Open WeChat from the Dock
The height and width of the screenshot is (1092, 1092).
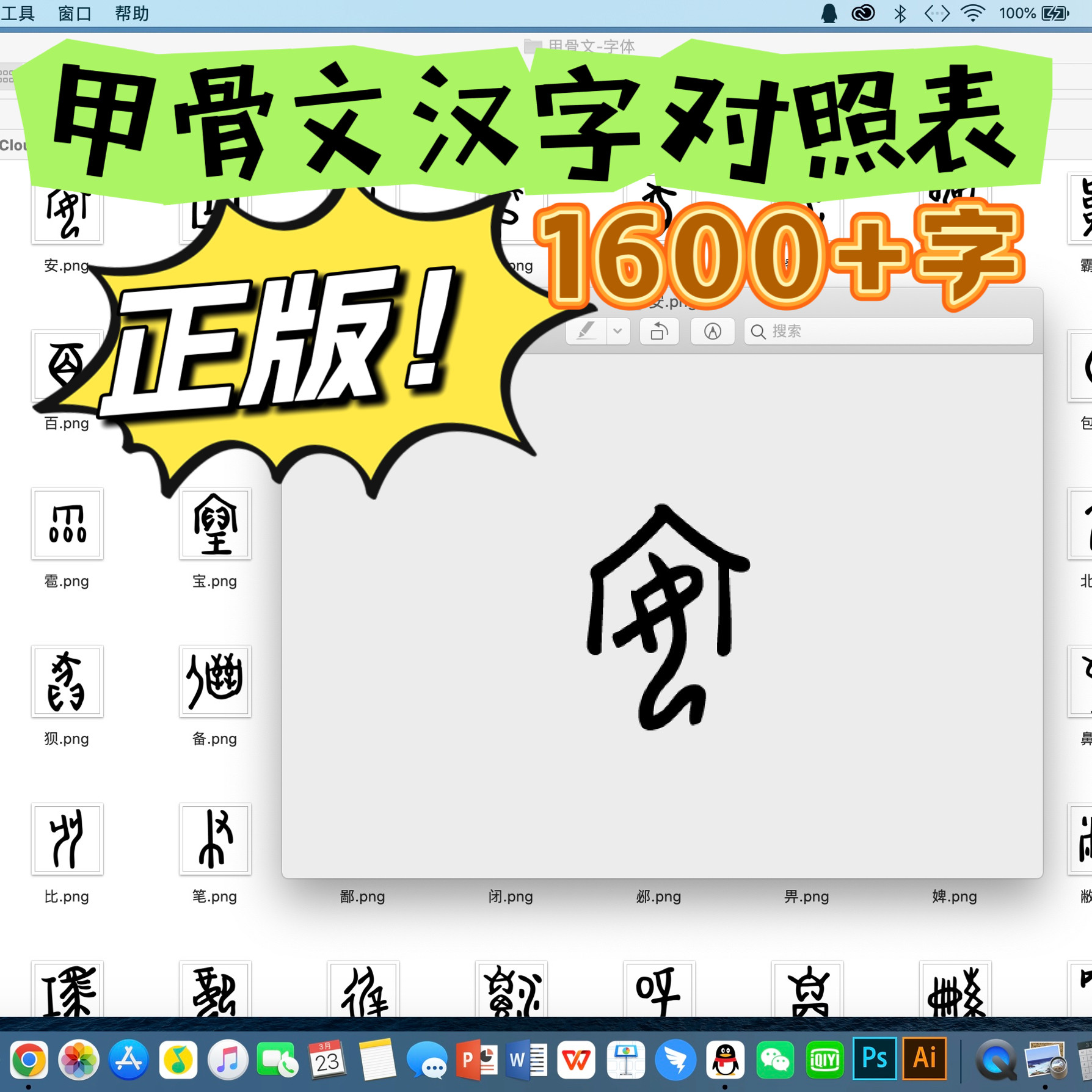774,1059
